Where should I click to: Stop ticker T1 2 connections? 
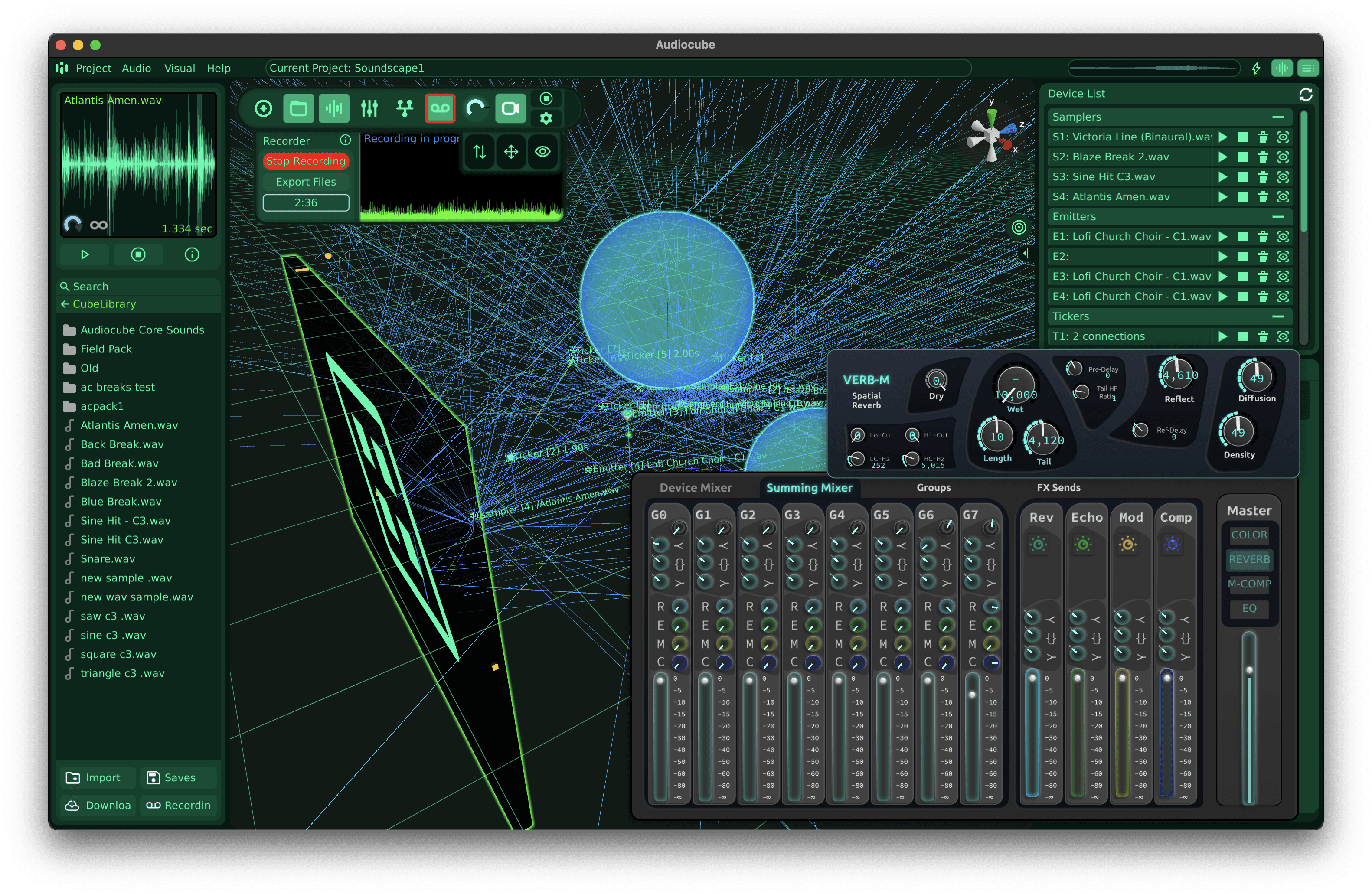1243,336
